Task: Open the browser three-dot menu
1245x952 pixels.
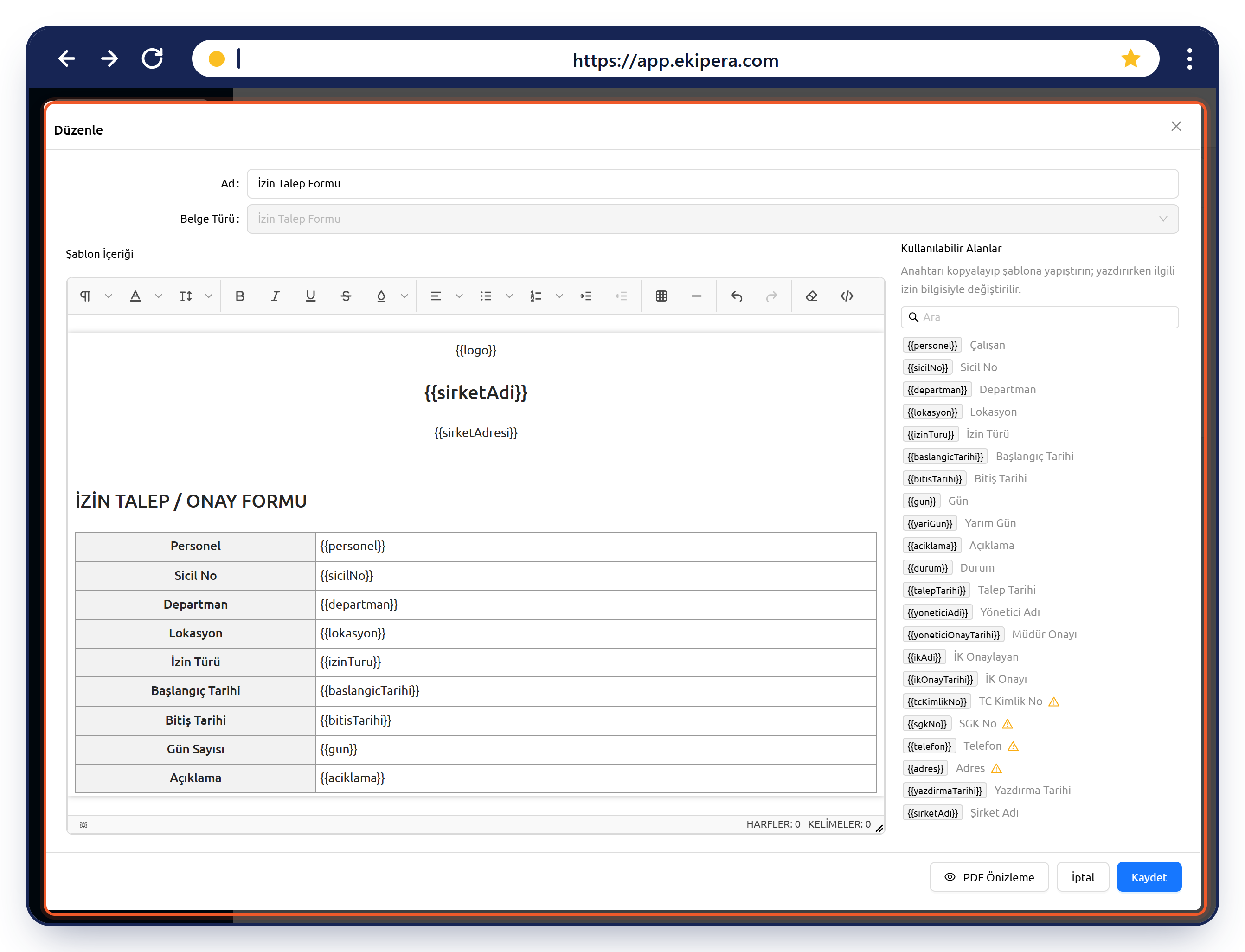Action: (x=1189, y=59)
